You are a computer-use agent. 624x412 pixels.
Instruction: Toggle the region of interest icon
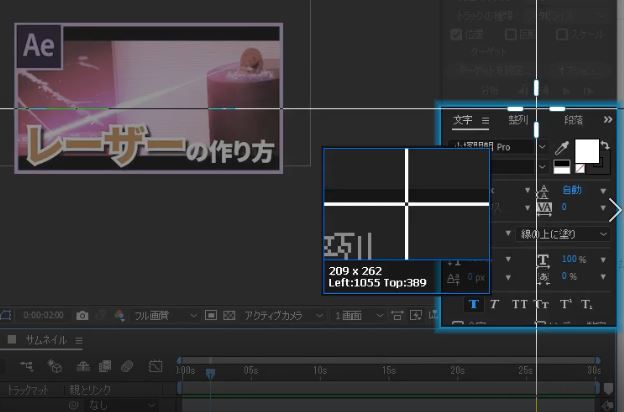211,315
